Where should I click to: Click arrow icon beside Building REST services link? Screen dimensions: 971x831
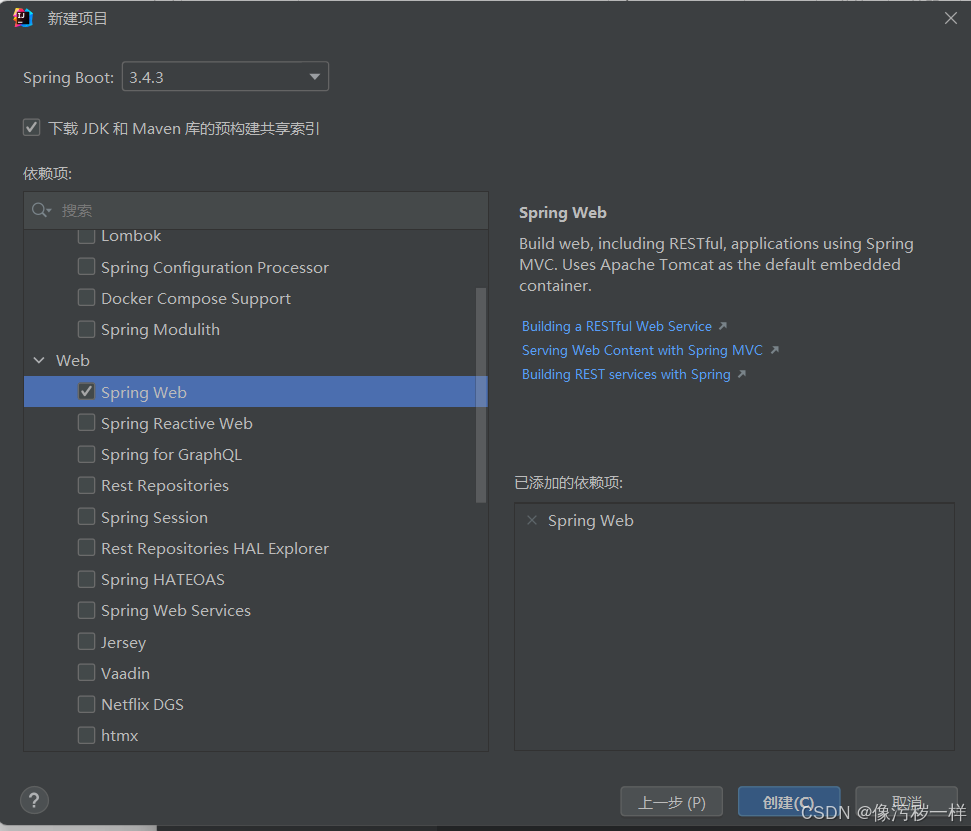click(x=741, y=374)
